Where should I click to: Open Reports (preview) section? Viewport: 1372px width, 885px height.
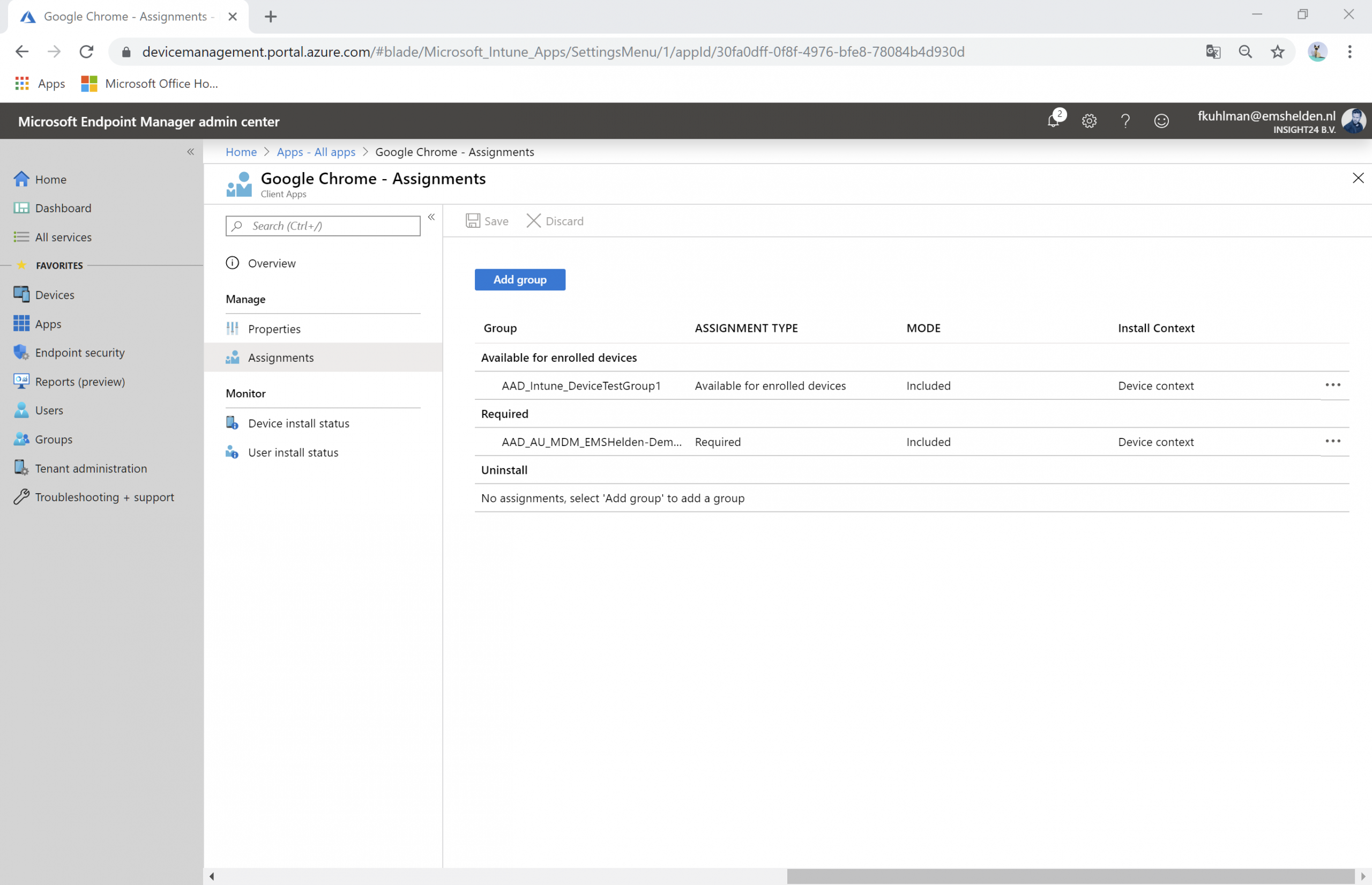(79, 382)
